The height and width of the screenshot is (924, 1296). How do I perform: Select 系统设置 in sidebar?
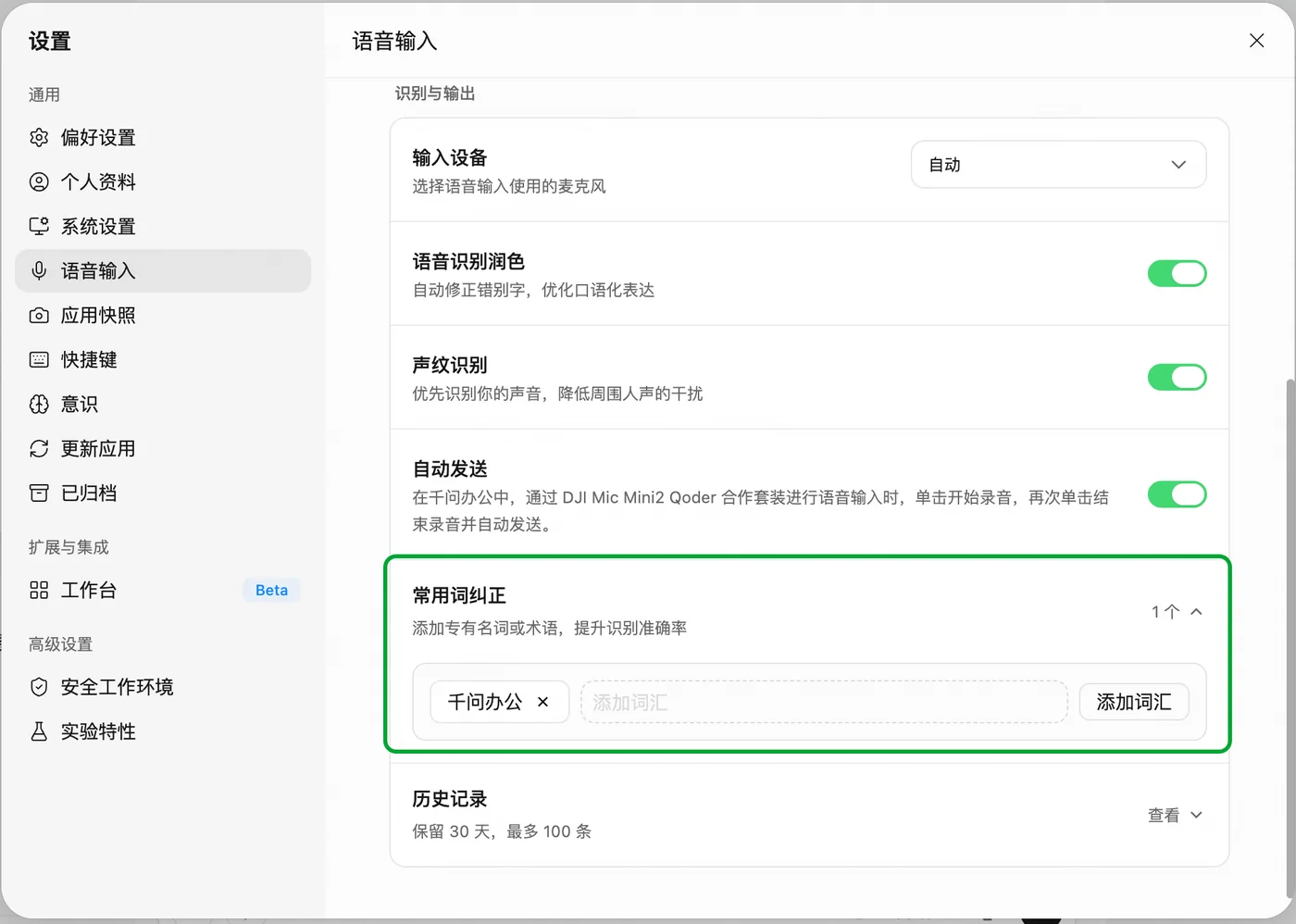[163, 227]
